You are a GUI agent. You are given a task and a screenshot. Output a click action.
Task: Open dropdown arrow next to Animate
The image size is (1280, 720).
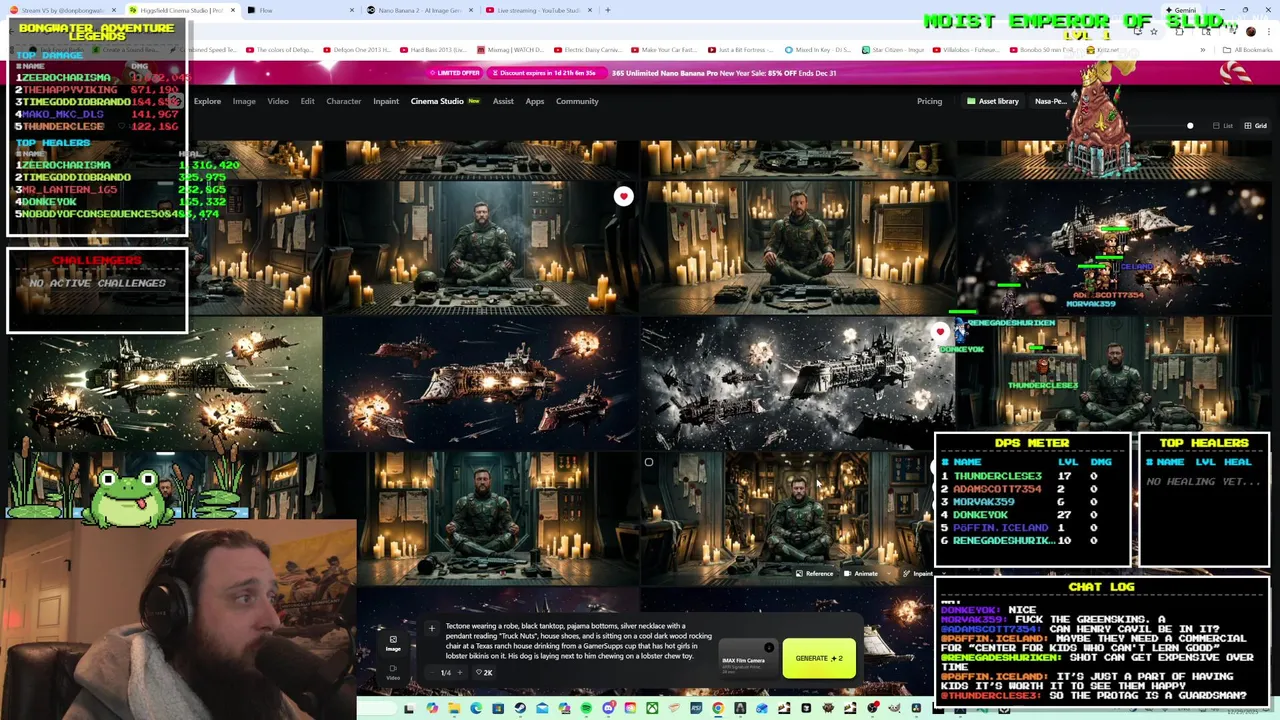pos(888,574)
